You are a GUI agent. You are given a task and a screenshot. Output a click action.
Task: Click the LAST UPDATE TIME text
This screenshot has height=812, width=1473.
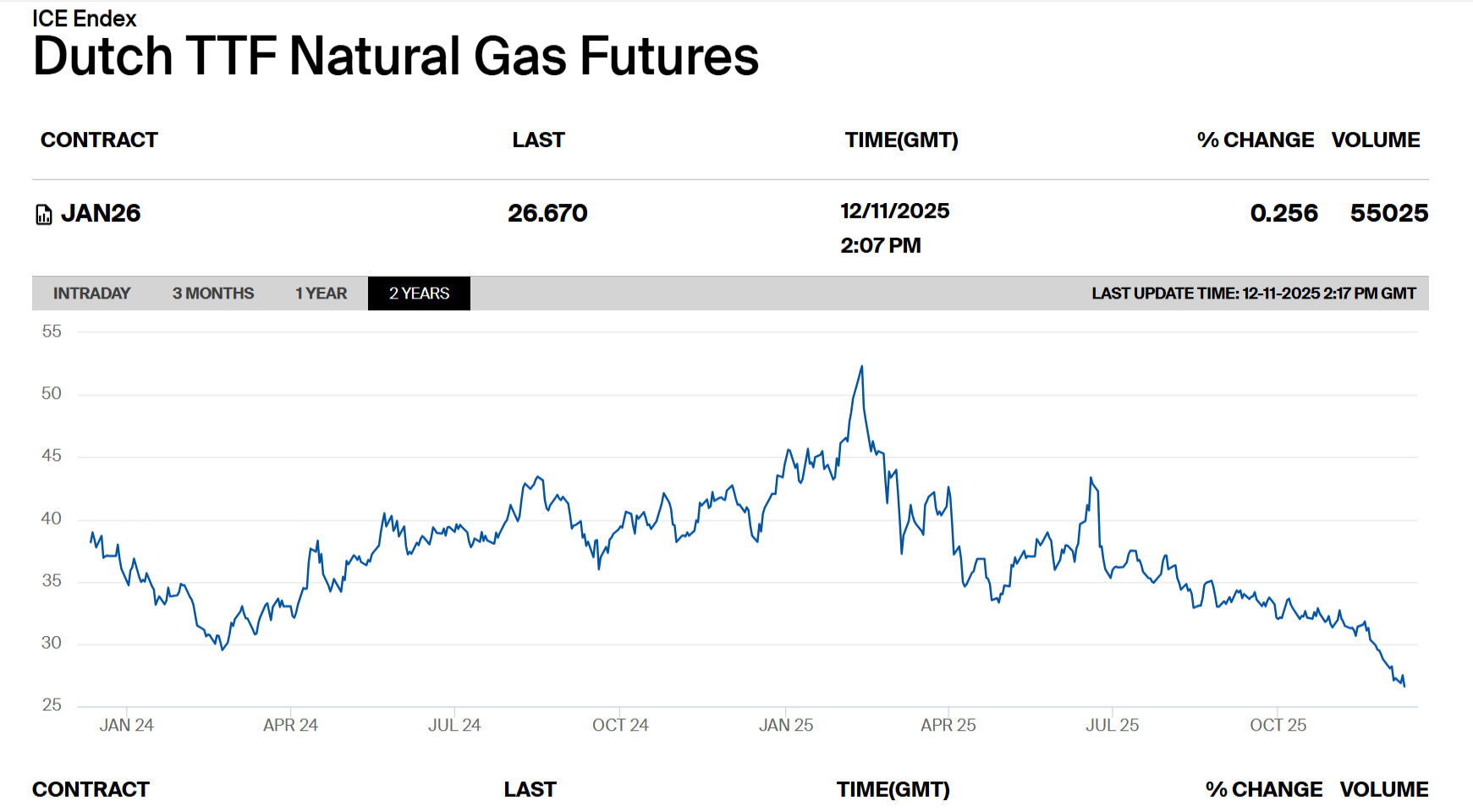[x=1253, y=294]
